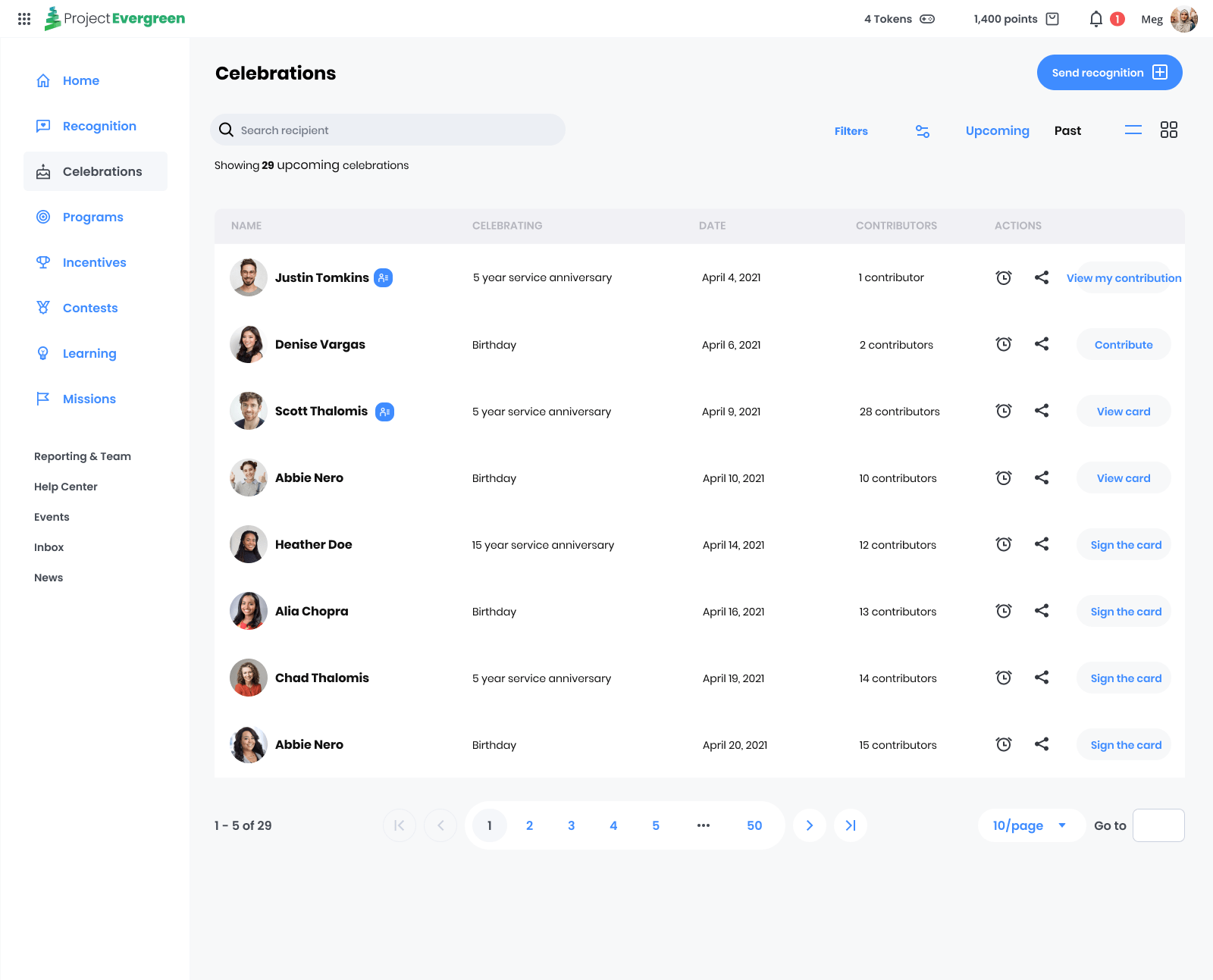The height and width of the screenshot is (980, 1213).
Task: Navigate to Missions in sidebar
Action: coord(89,399)
